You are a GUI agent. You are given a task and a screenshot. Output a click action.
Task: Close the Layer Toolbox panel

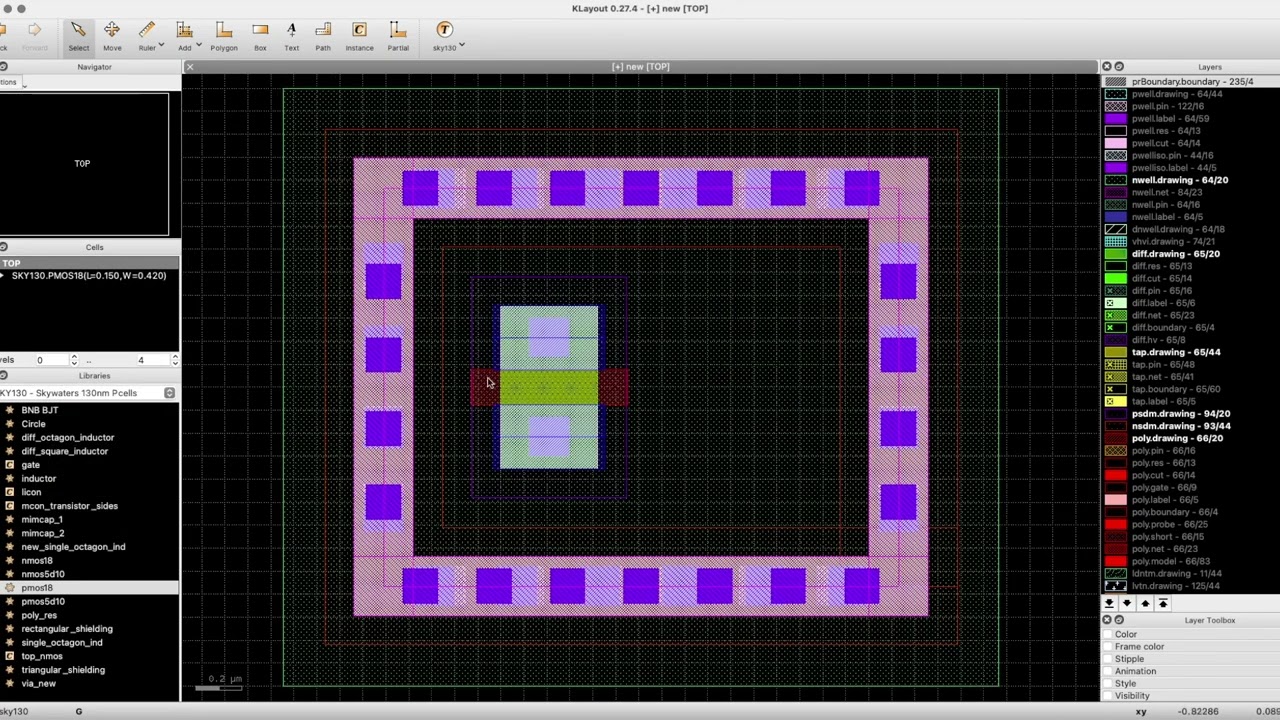coord(1107,620)
